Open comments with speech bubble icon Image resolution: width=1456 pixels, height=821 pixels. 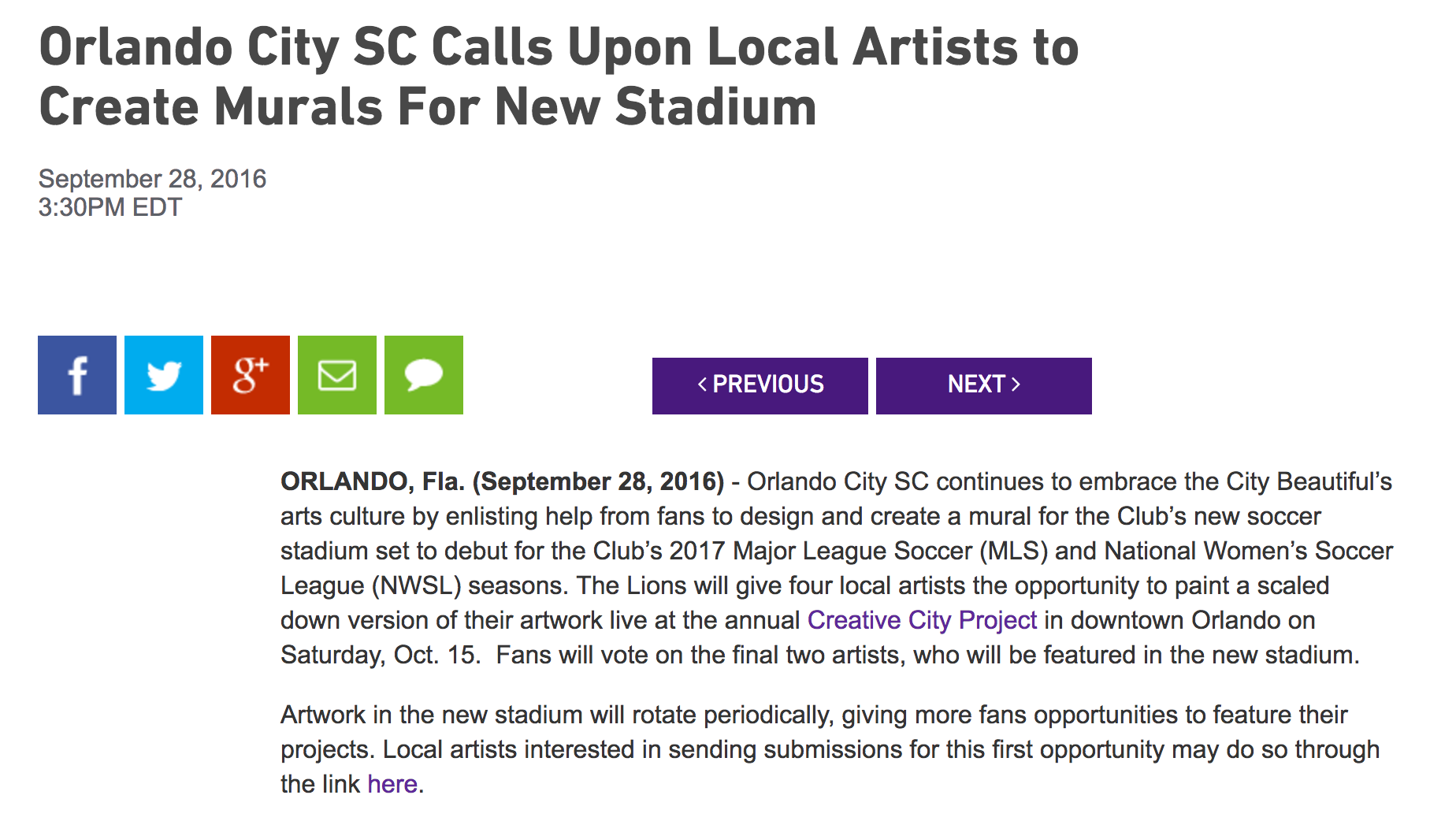click(424, 375)
